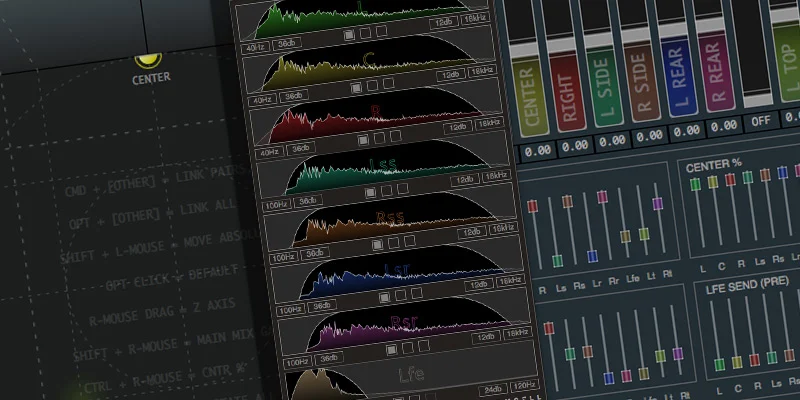Tick the third checkbox under the Lss spectrum
Viewport: 800px width, 400px height.
403,189
